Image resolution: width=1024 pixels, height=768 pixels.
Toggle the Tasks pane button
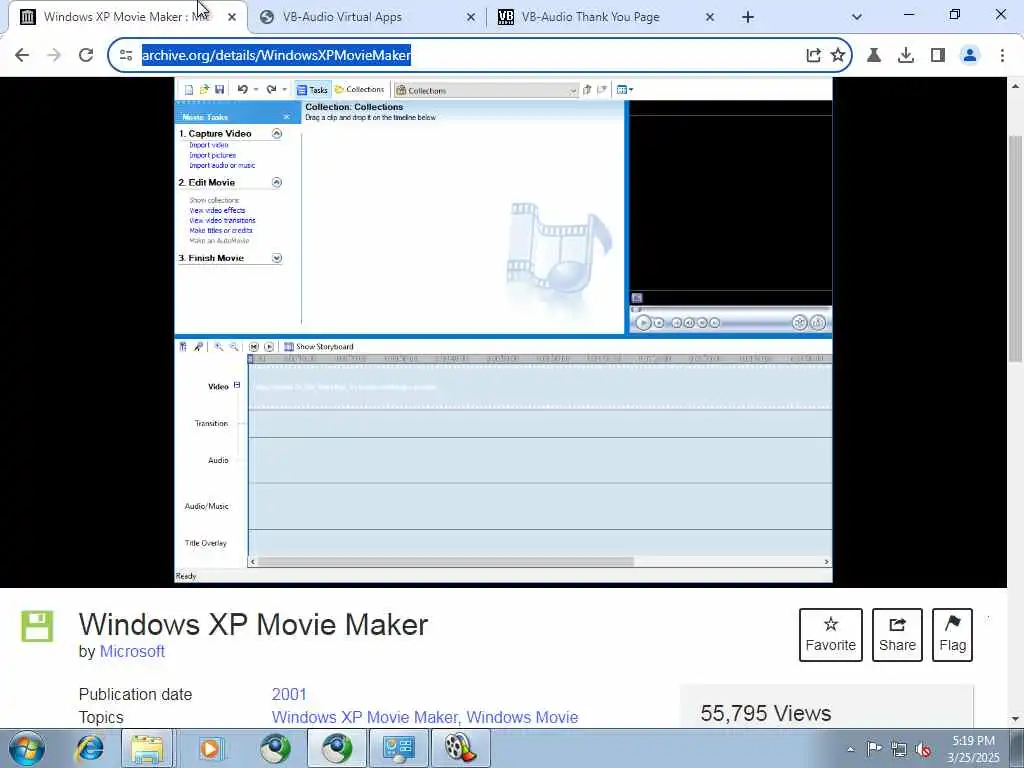pyautogui.click(x=312, y=89)
